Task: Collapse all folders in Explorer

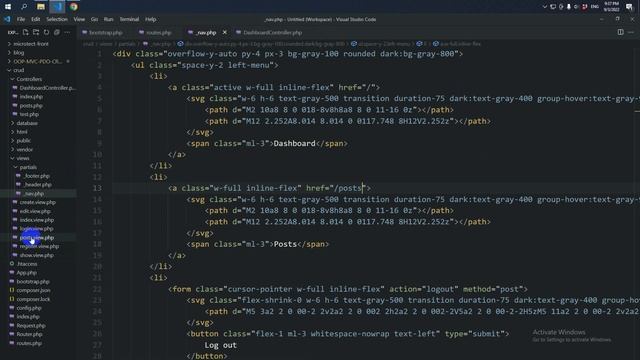Action: [x=57, y=32]
